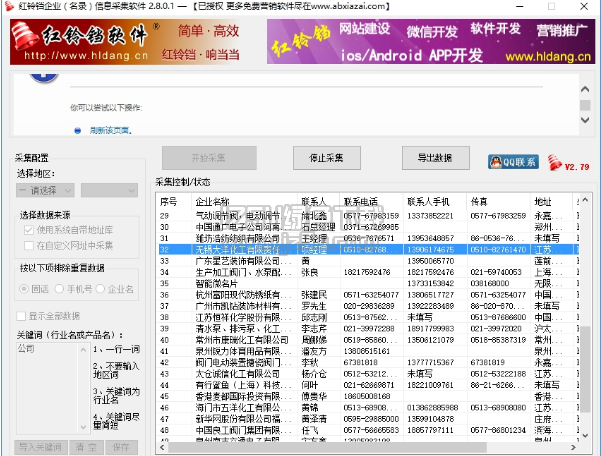Open the 刷新该页面 link
The height and width of the screenshot is (456, 601).
pos(111,131)
